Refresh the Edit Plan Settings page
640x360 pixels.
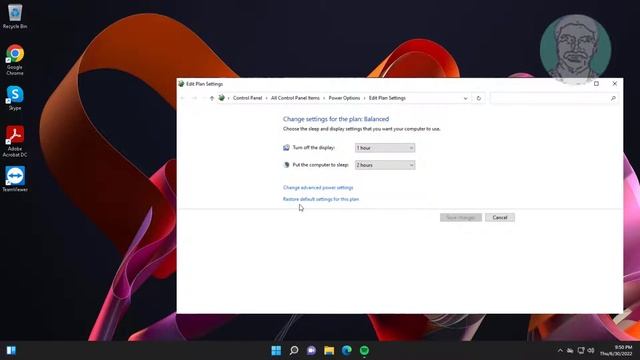[479, 98]
